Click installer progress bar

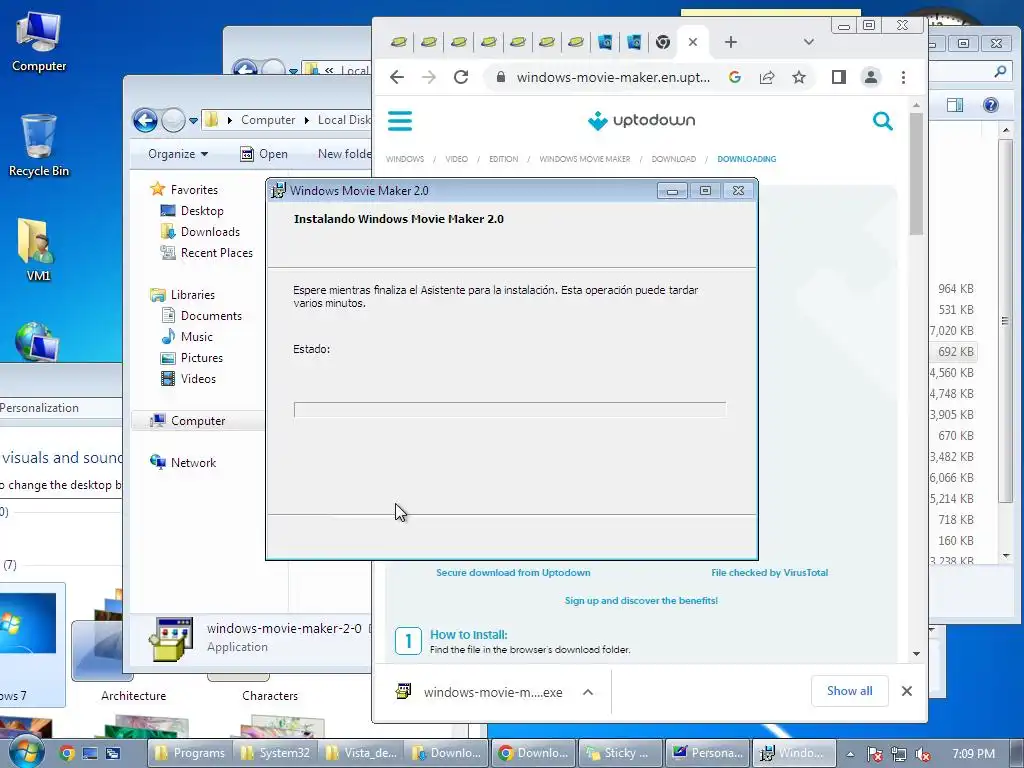point(509,409)
